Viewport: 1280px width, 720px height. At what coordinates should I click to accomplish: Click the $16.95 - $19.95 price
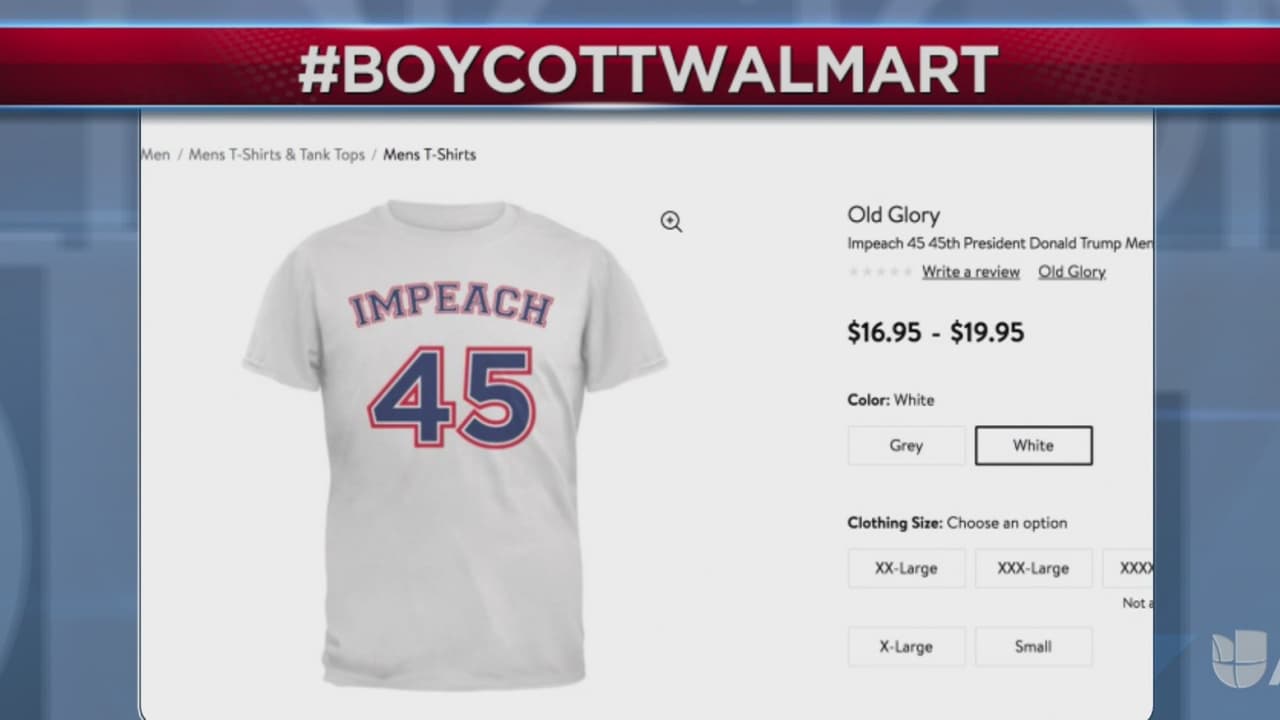point(935,333)
